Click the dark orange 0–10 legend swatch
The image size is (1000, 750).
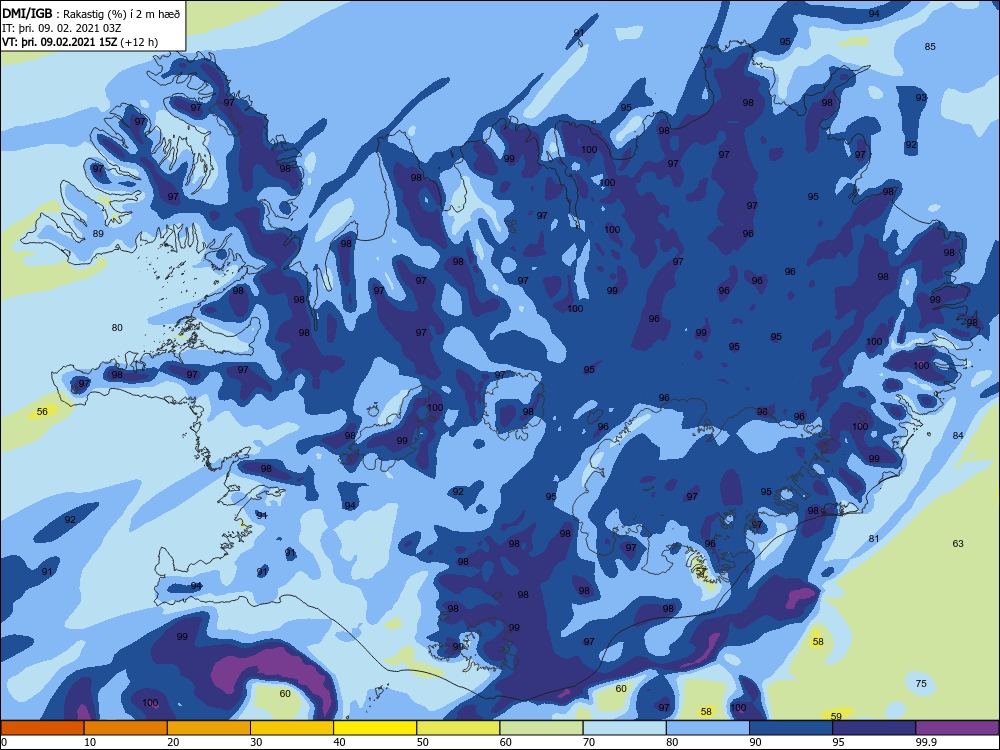tap(42, 728)
